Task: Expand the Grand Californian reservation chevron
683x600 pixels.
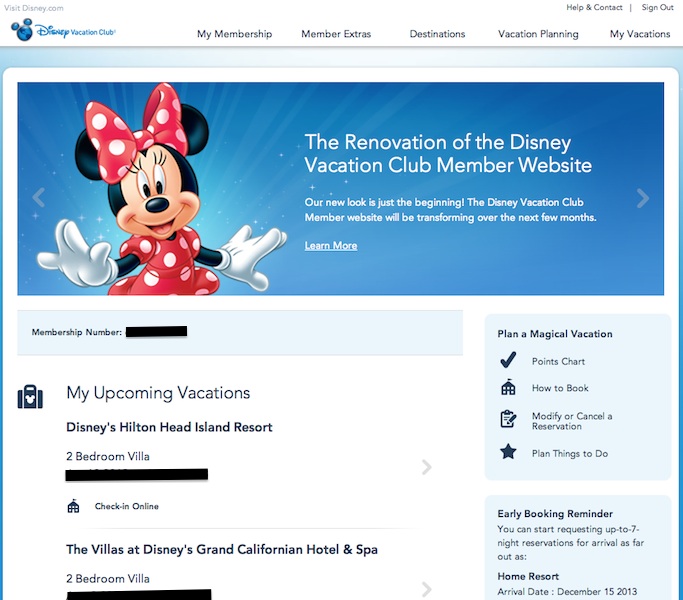Action: (x=426, y=589)
